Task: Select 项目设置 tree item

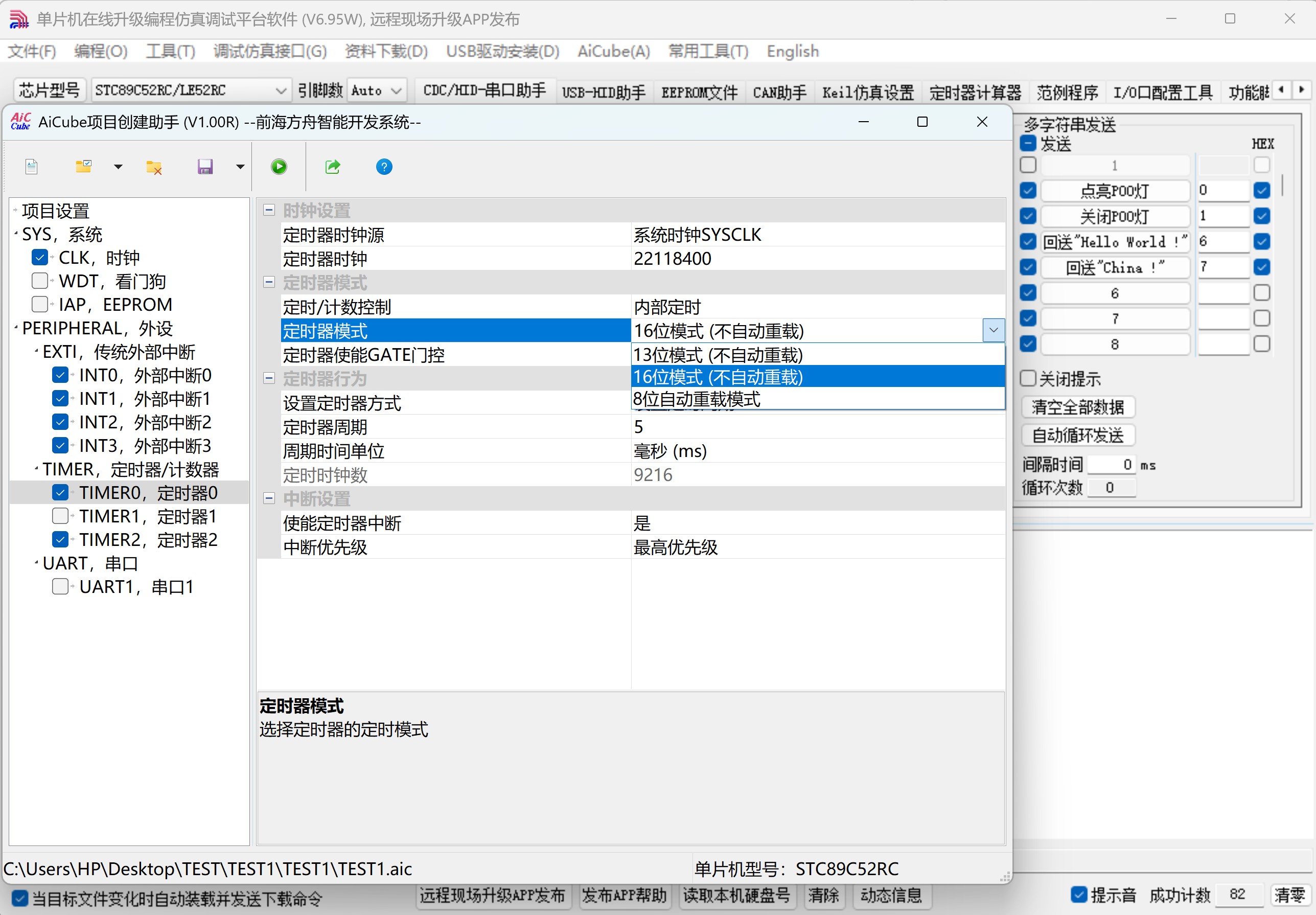Action: point(55,211)
